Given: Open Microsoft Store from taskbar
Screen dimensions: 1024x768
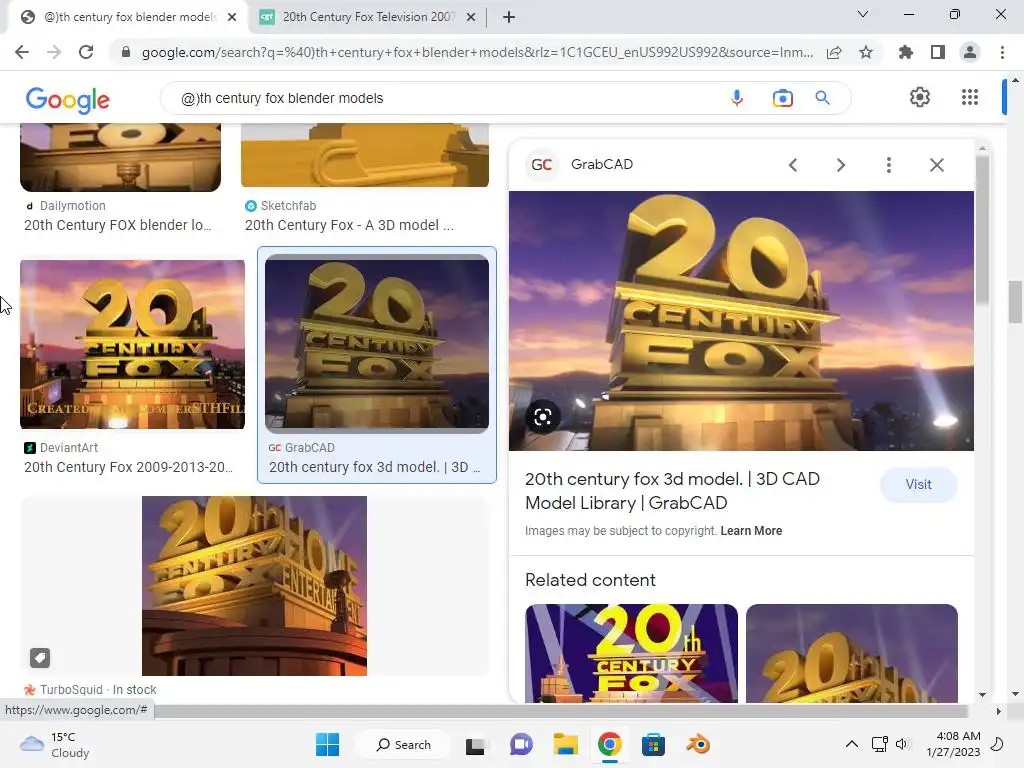Looking at the screenshot, I should (x=653, y=744).
